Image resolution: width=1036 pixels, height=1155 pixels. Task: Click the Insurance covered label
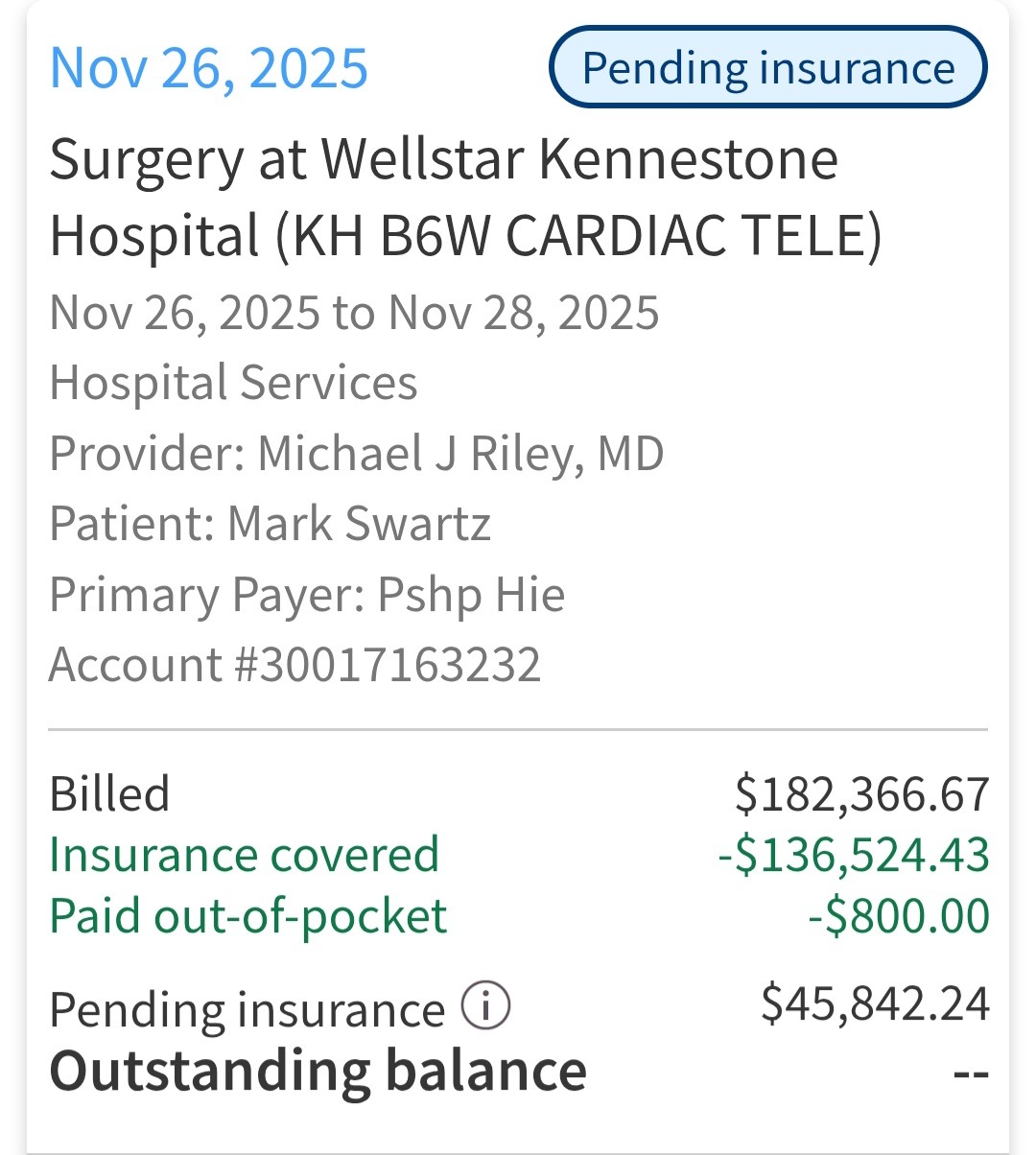tap(244, 855)
